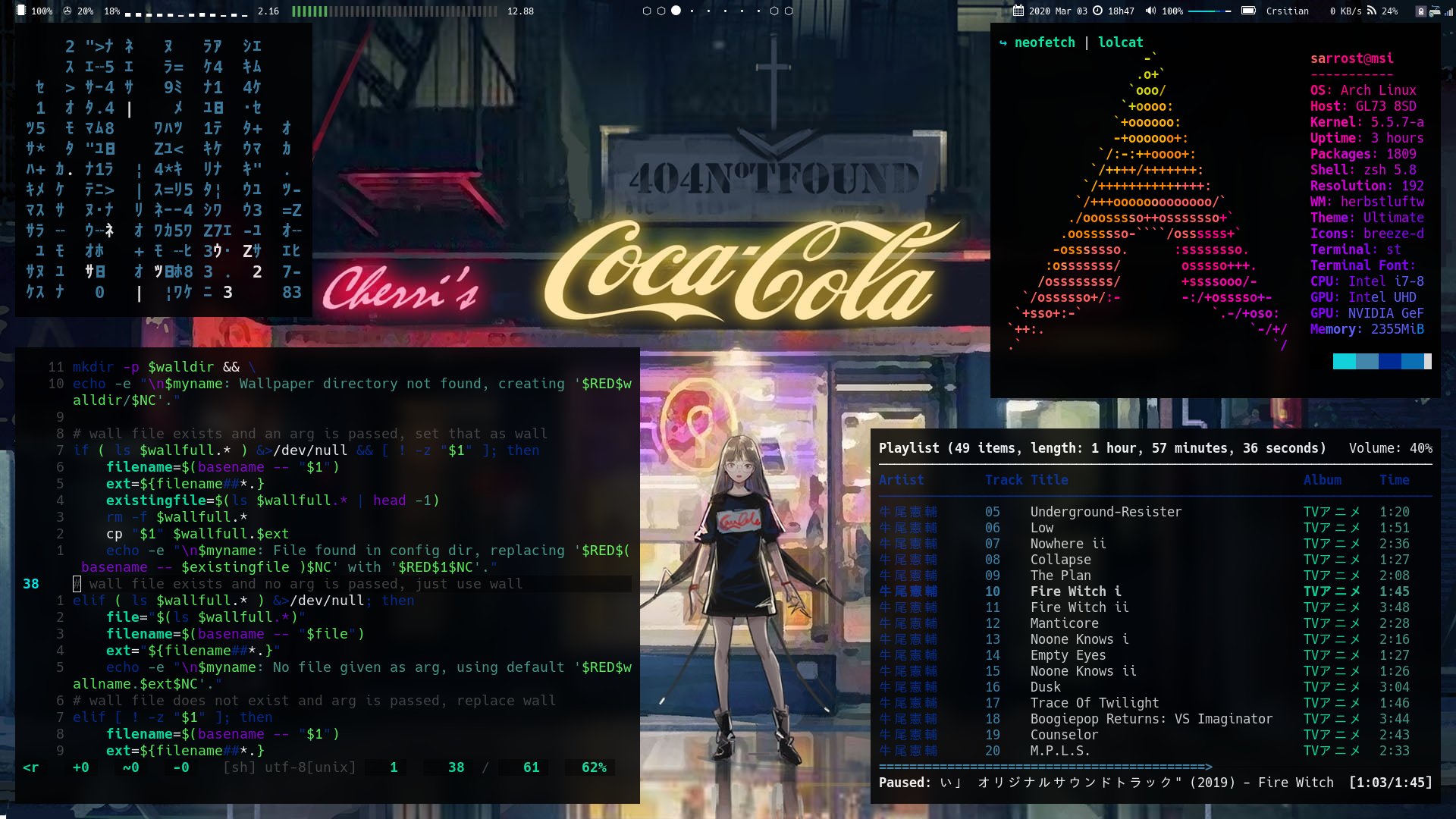Image resolution: width=1456 pixels, height=819 pixels.
Task: Switch to last hexagon workspace indicator
Action: click(789, 11)
